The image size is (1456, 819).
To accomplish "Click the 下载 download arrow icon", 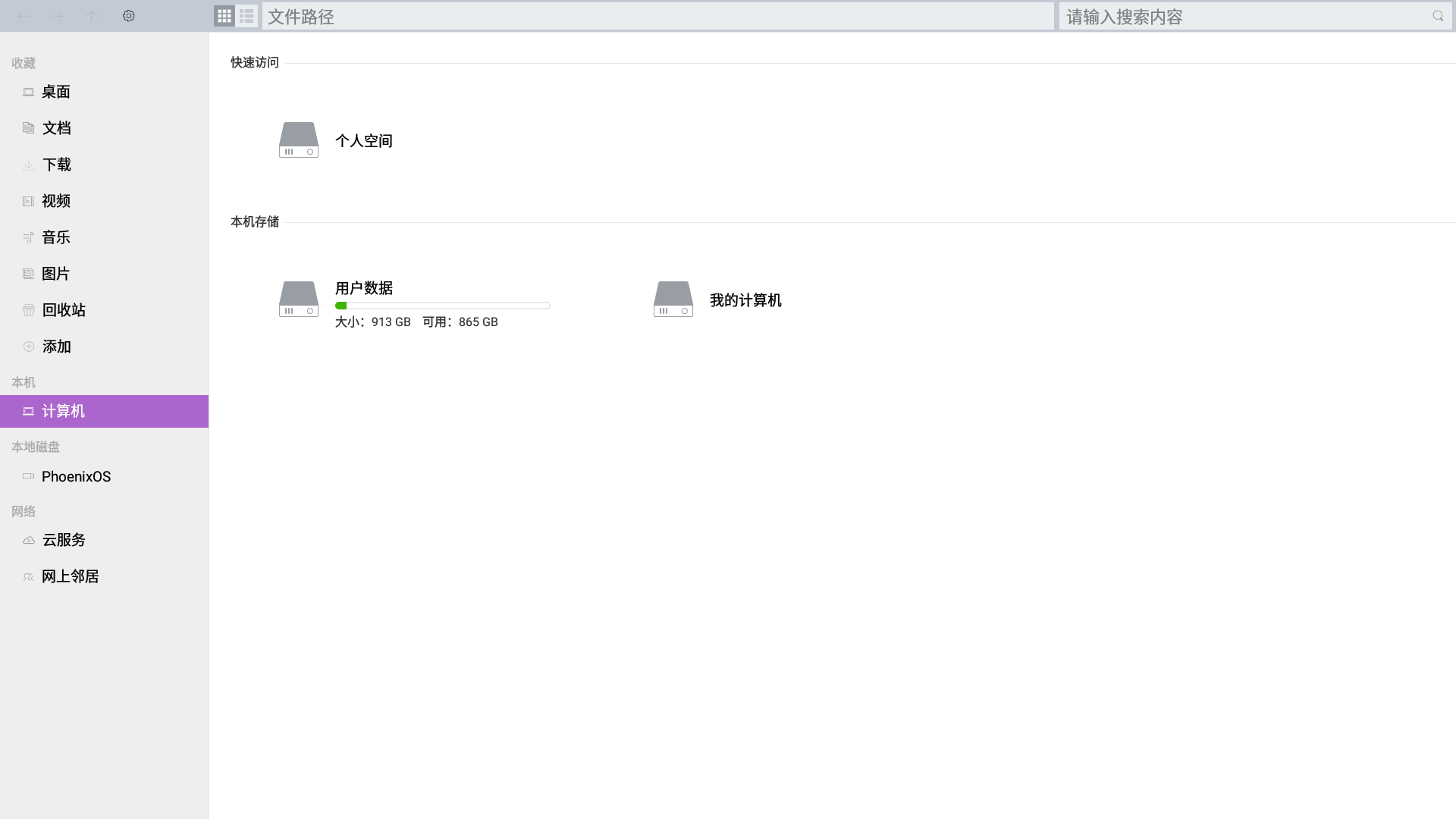I will (28, 165).
